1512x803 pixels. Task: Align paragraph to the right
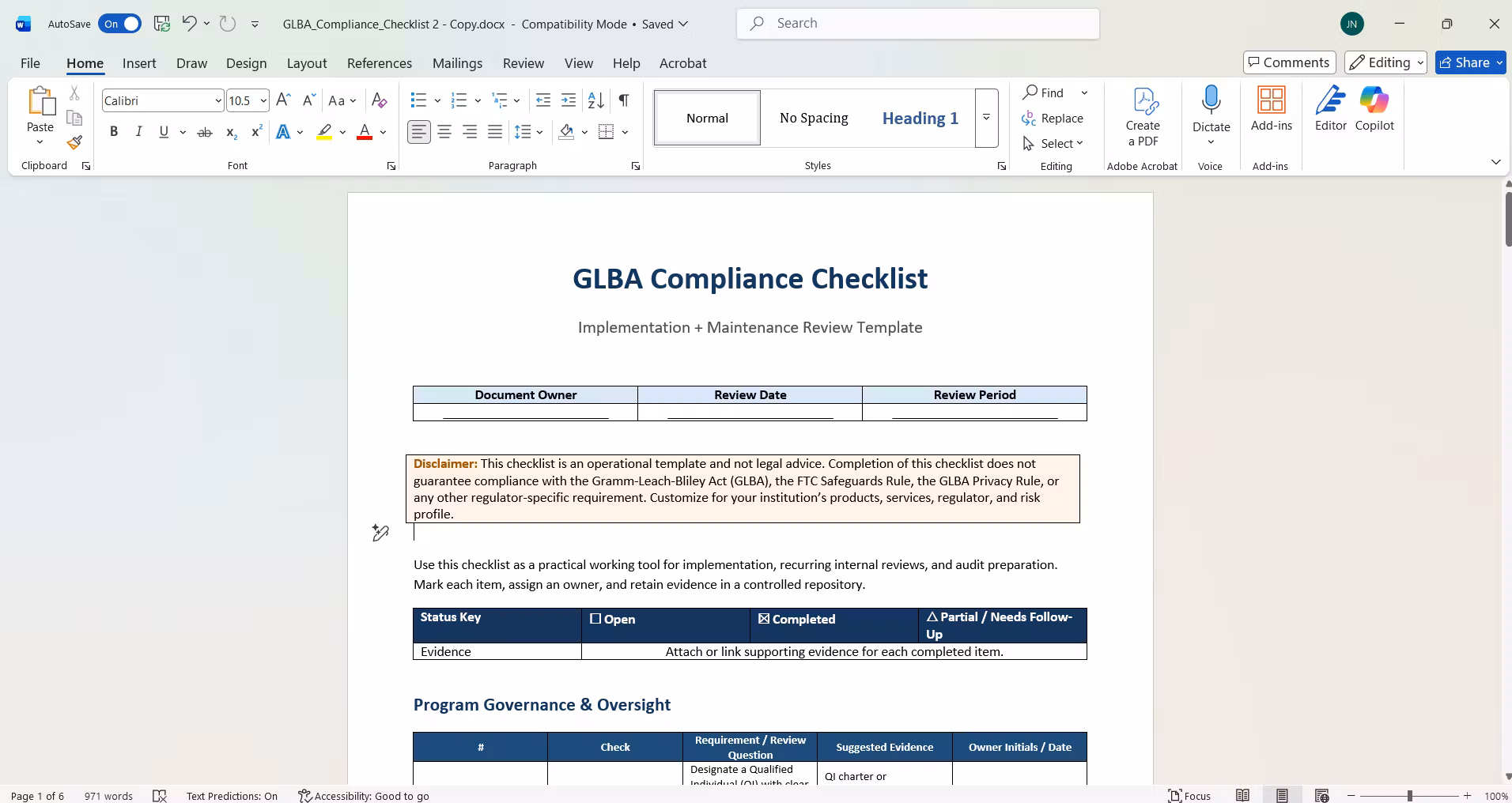tap(470, 132)
